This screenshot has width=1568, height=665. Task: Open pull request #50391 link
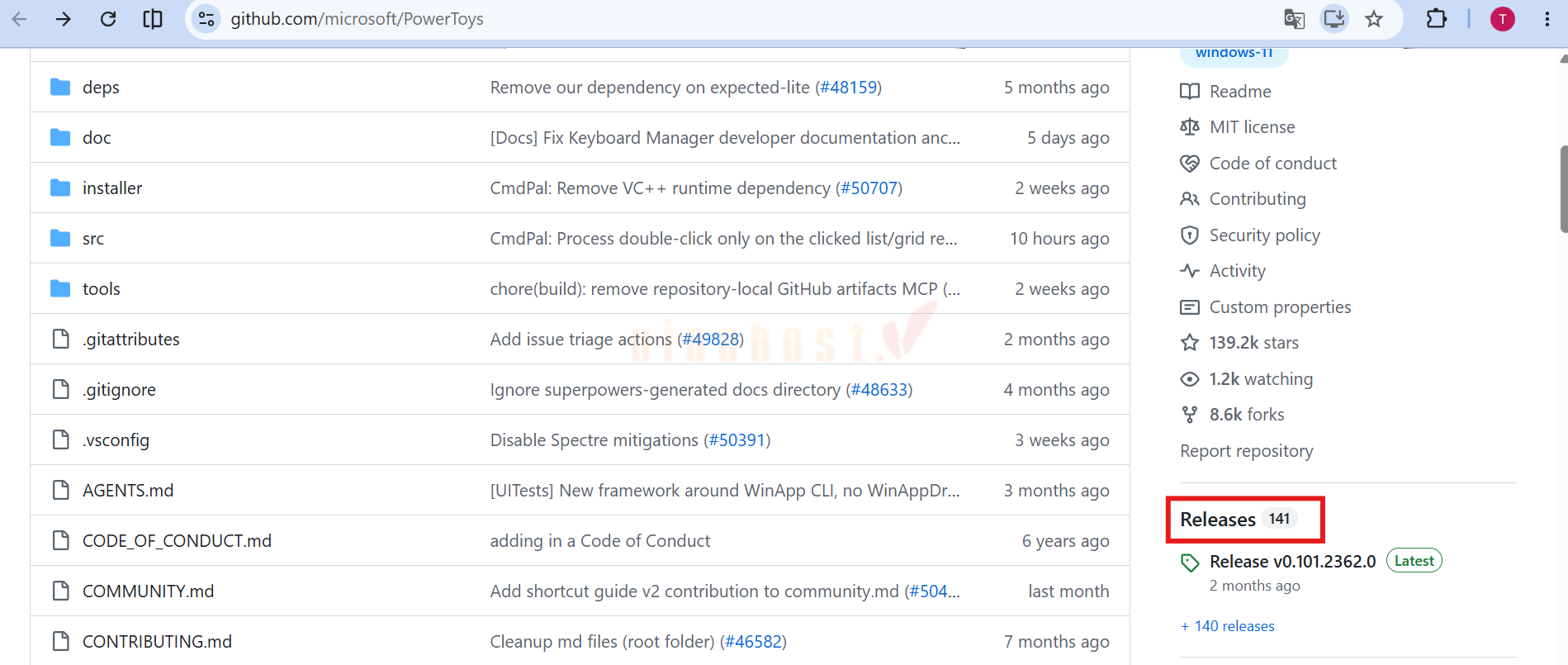(x=737, y=440)
